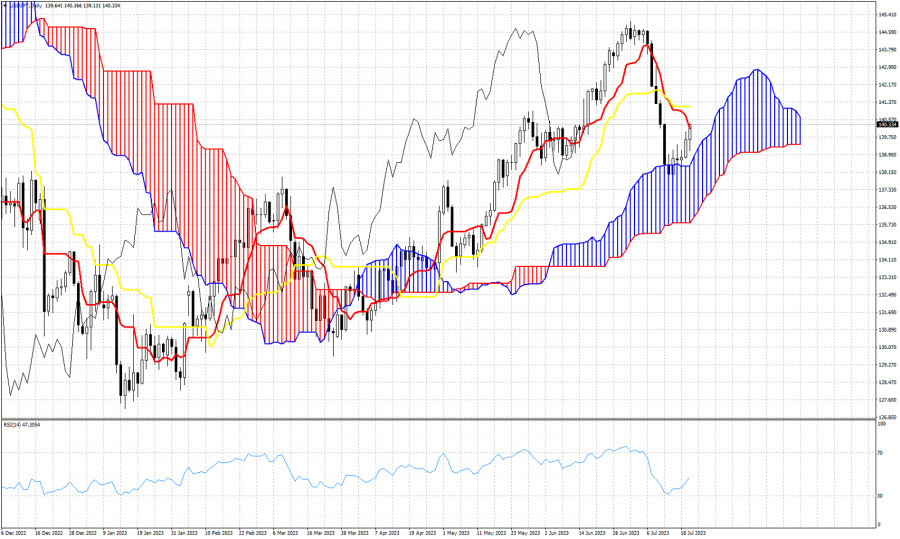900x539 pixels.
Task: Click the 134.110 price axis label
Action: point(887,259)
